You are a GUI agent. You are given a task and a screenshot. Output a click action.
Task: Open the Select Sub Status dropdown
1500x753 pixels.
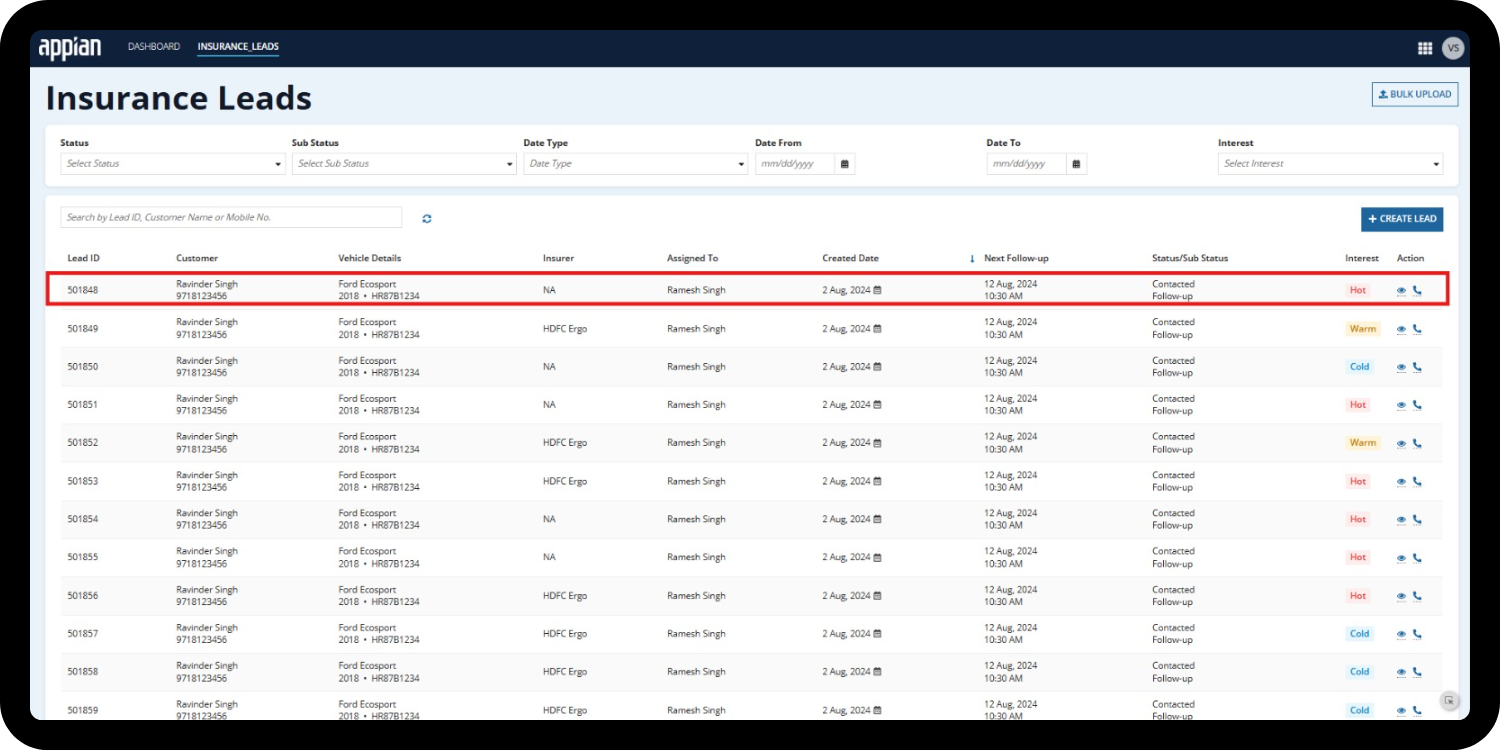[404, 164]
